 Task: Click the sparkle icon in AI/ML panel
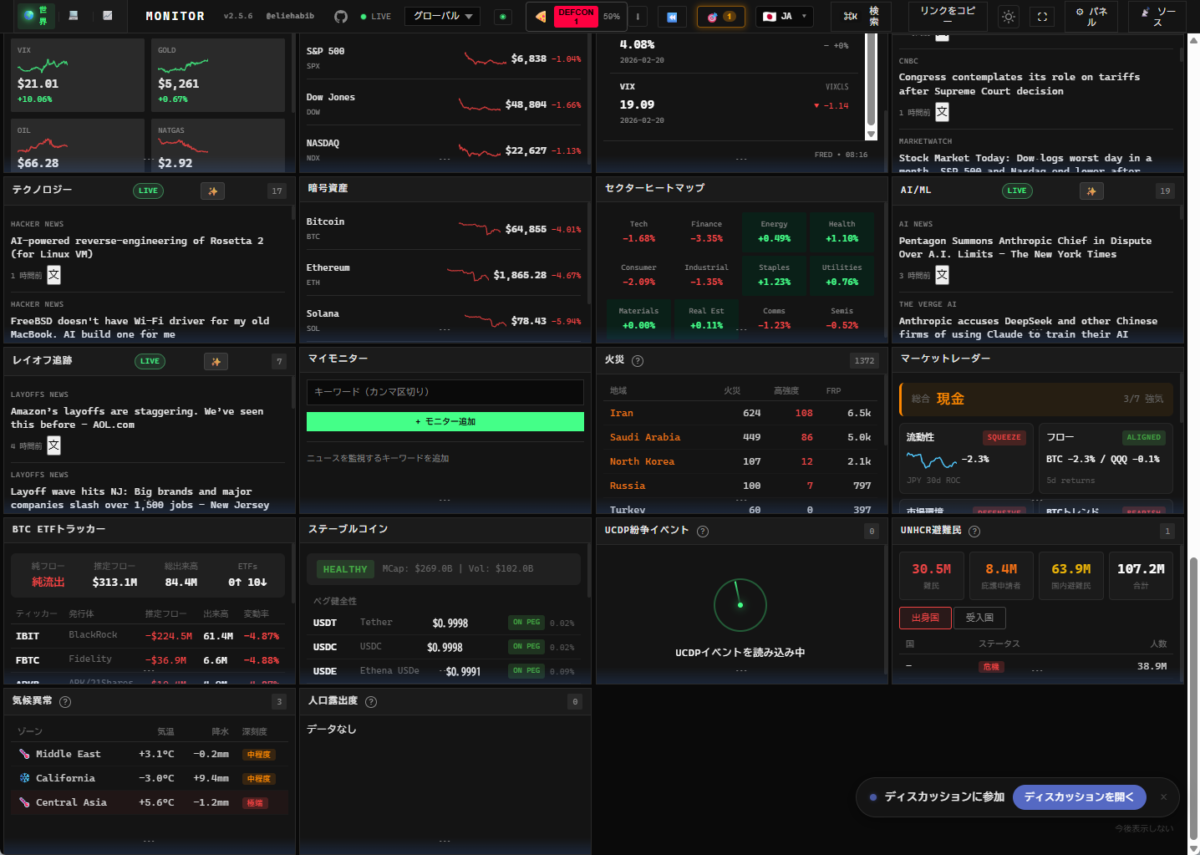(1091, 191)
